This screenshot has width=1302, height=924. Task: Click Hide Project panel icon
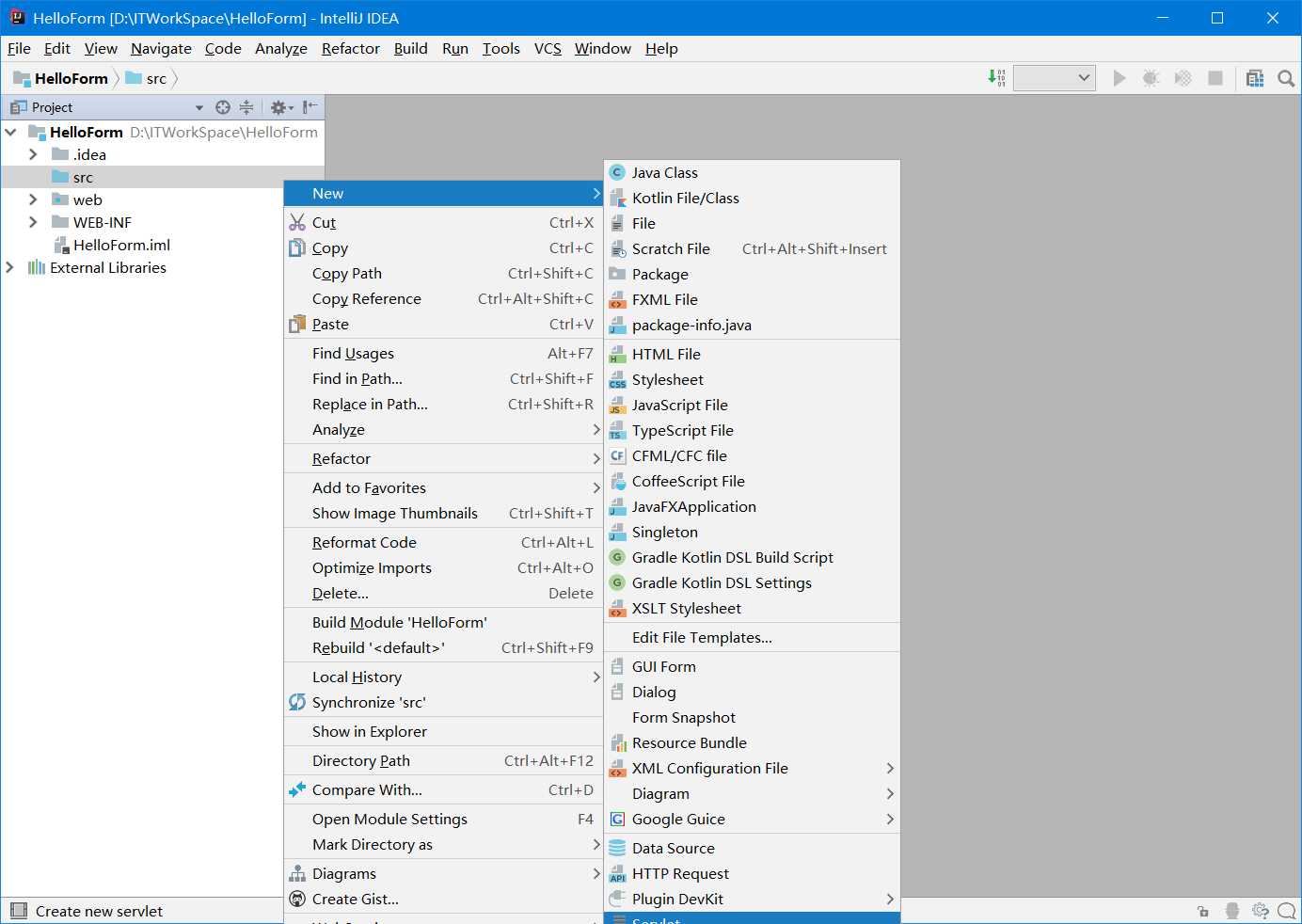tap(310, 107)
